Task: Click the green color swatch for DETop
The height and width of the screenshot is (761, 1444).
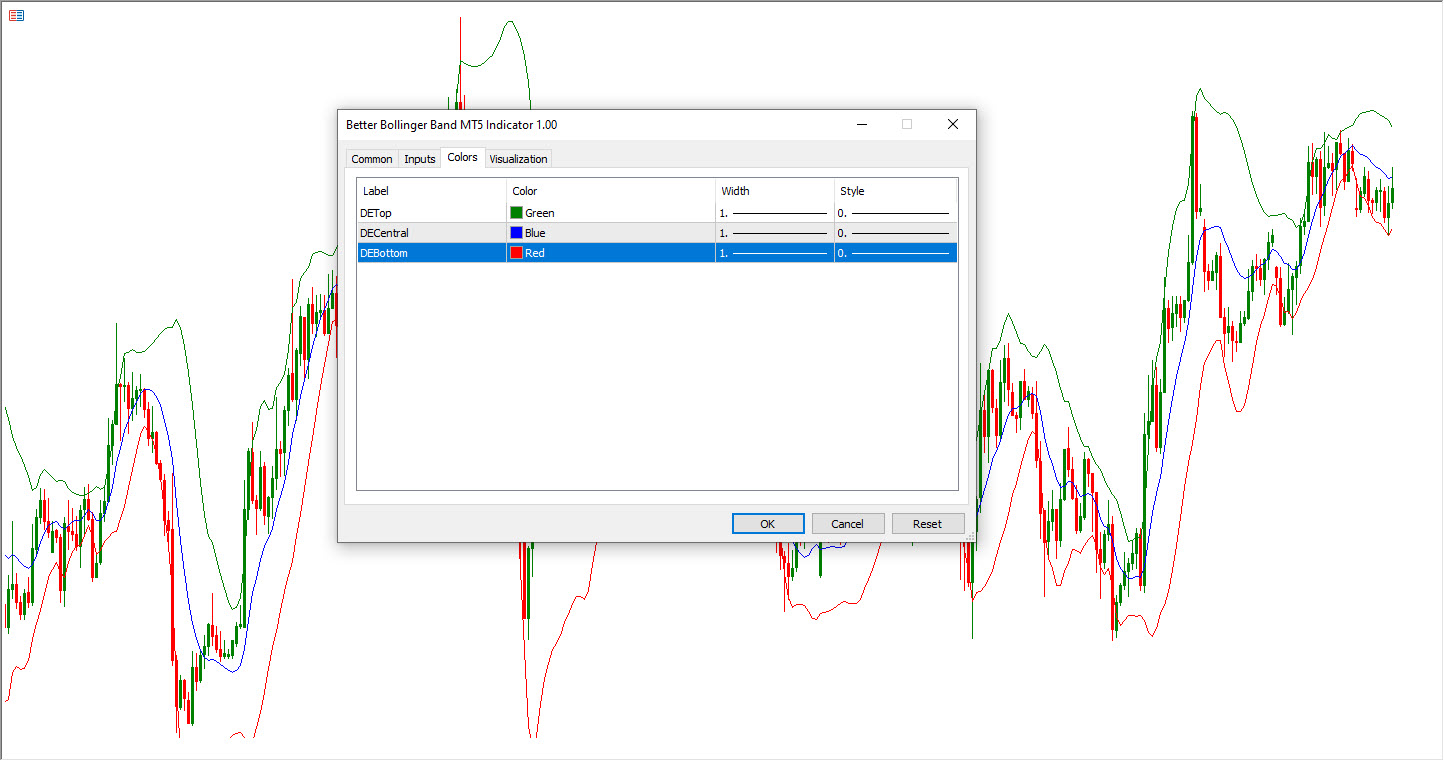Action: pos(517,213)
